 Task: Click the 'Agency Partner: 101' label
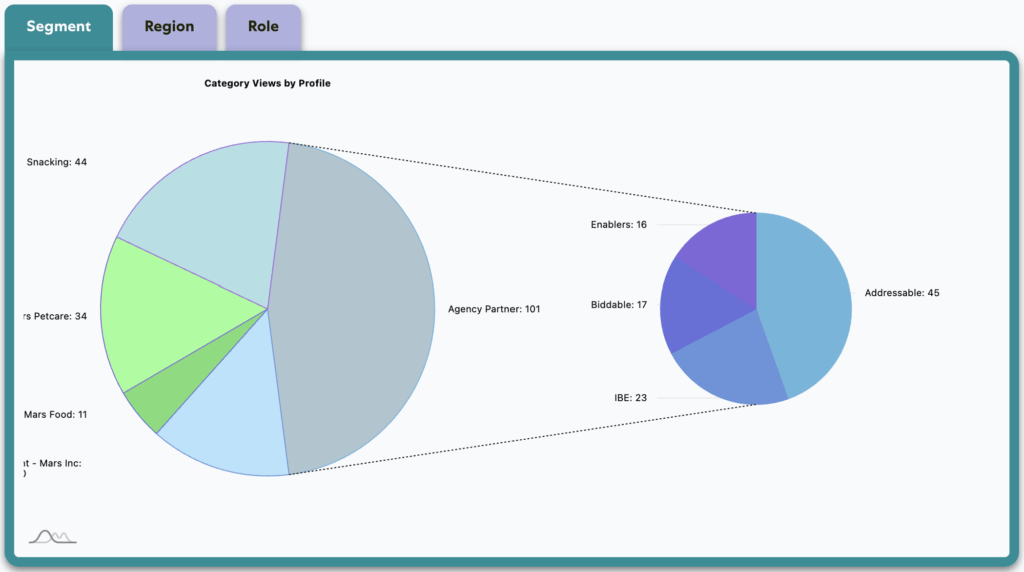[494, 309]
